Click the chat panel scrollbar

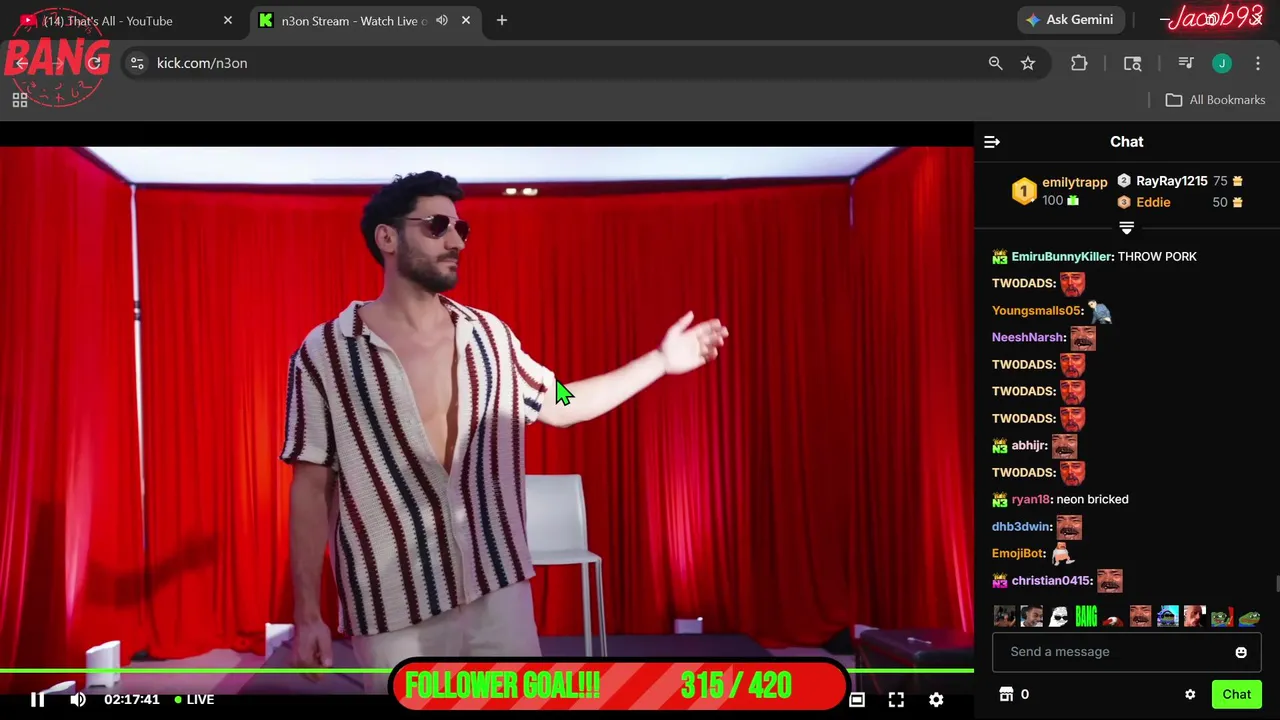[x=1276, y=584]
